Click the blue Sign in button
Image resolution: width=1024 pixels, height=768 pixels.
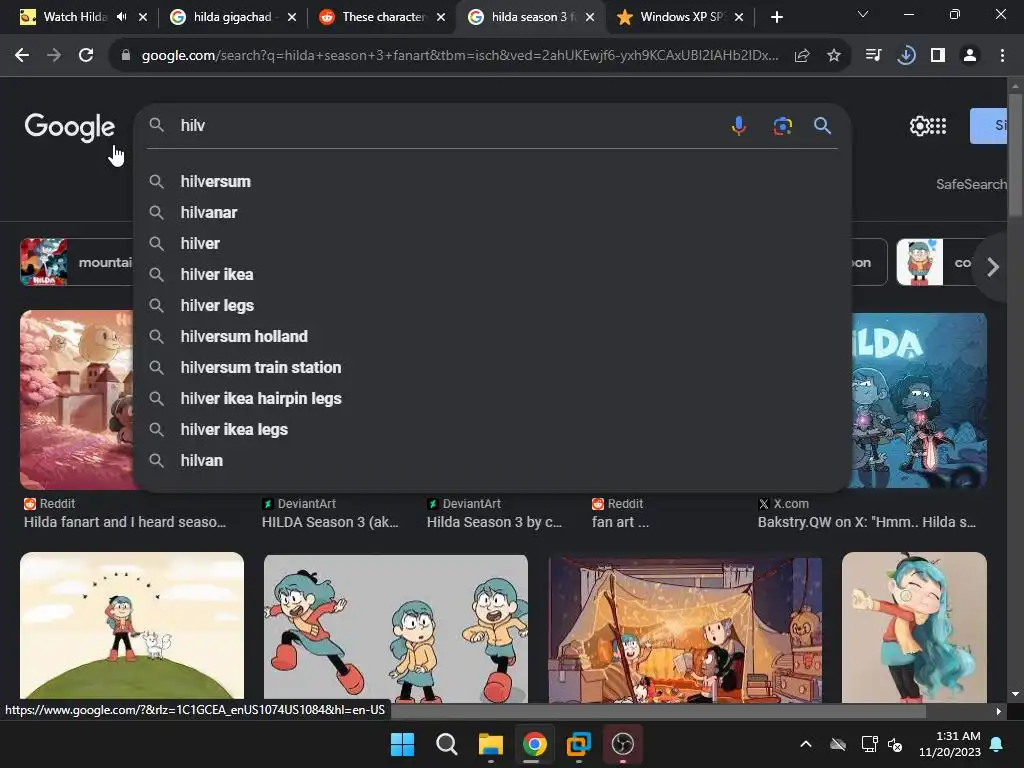click(988, 126)
